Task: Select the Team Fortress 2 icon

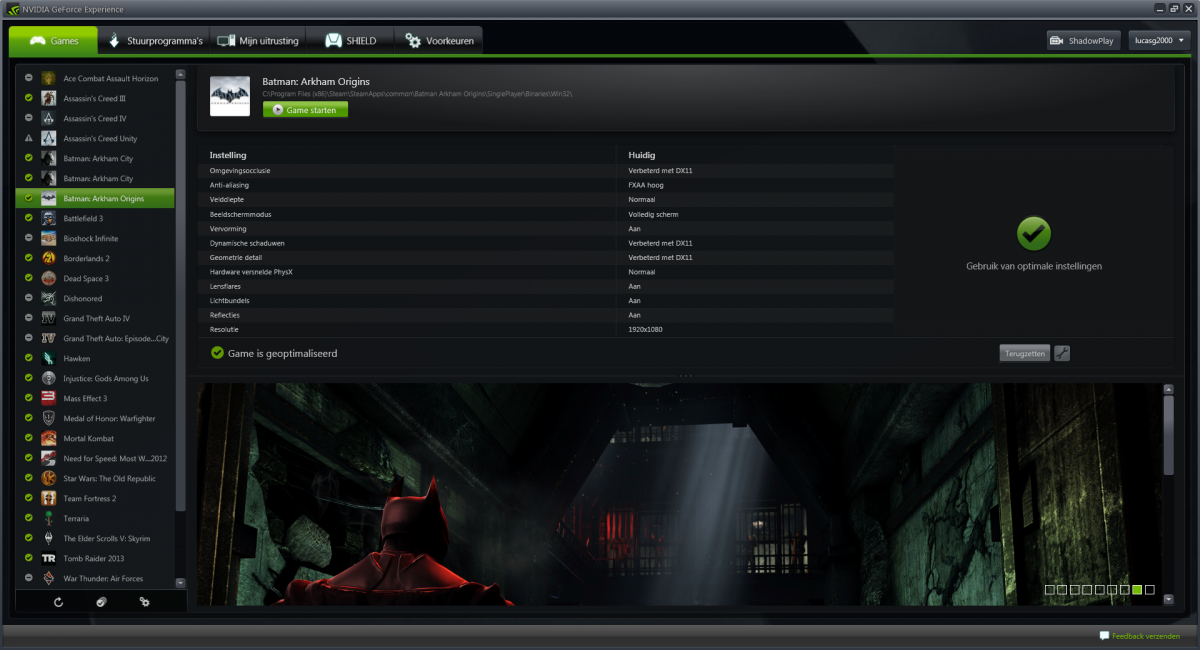Action: tap(48, 499)
